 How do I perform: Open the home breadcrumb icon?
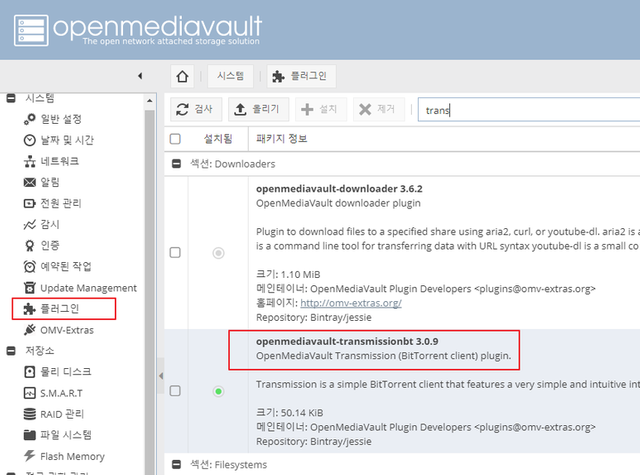click(182, 76)
